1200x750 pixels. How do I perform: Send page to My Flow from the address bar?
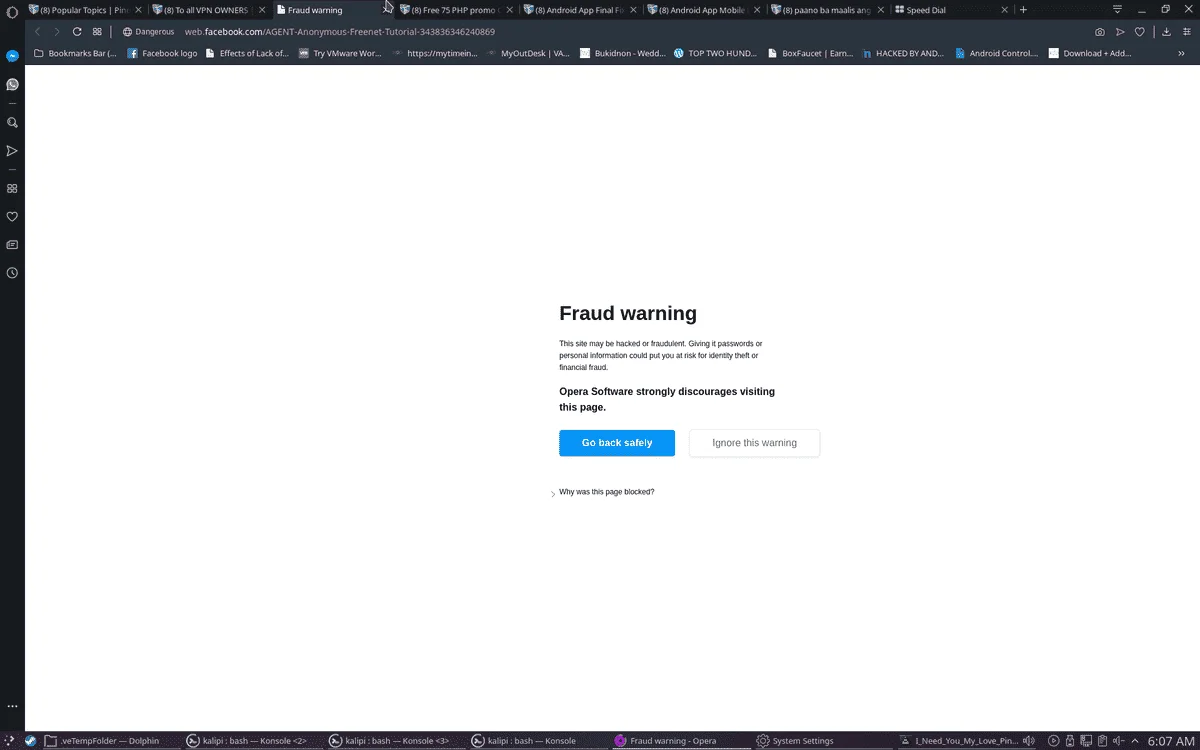coord(1120,31)
